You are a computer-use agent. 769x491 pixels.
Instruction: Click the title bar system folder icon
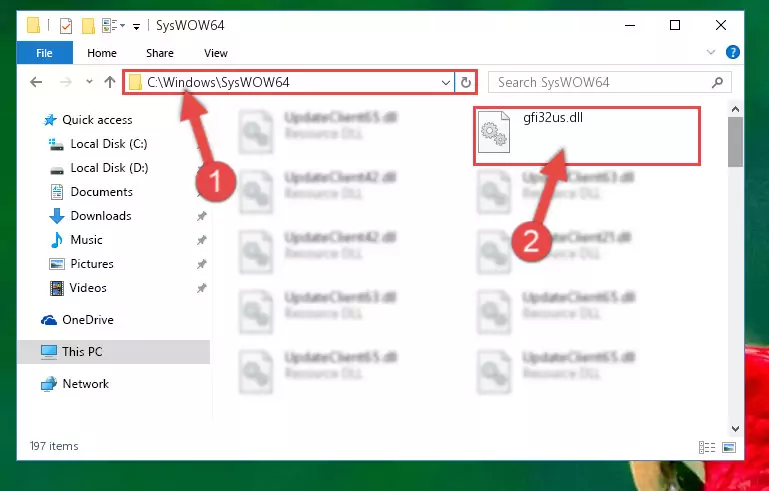(33, 25)
